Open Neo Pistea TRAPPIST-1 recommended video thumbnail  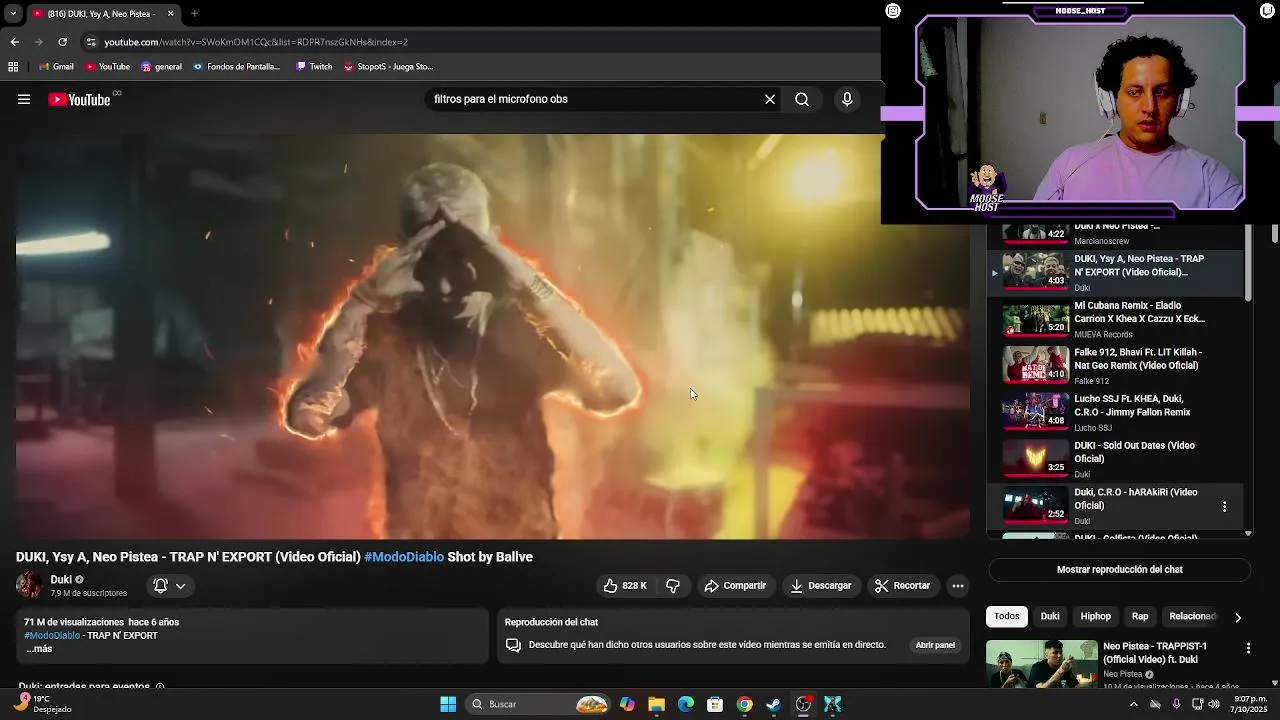[x=1042, y=664]
